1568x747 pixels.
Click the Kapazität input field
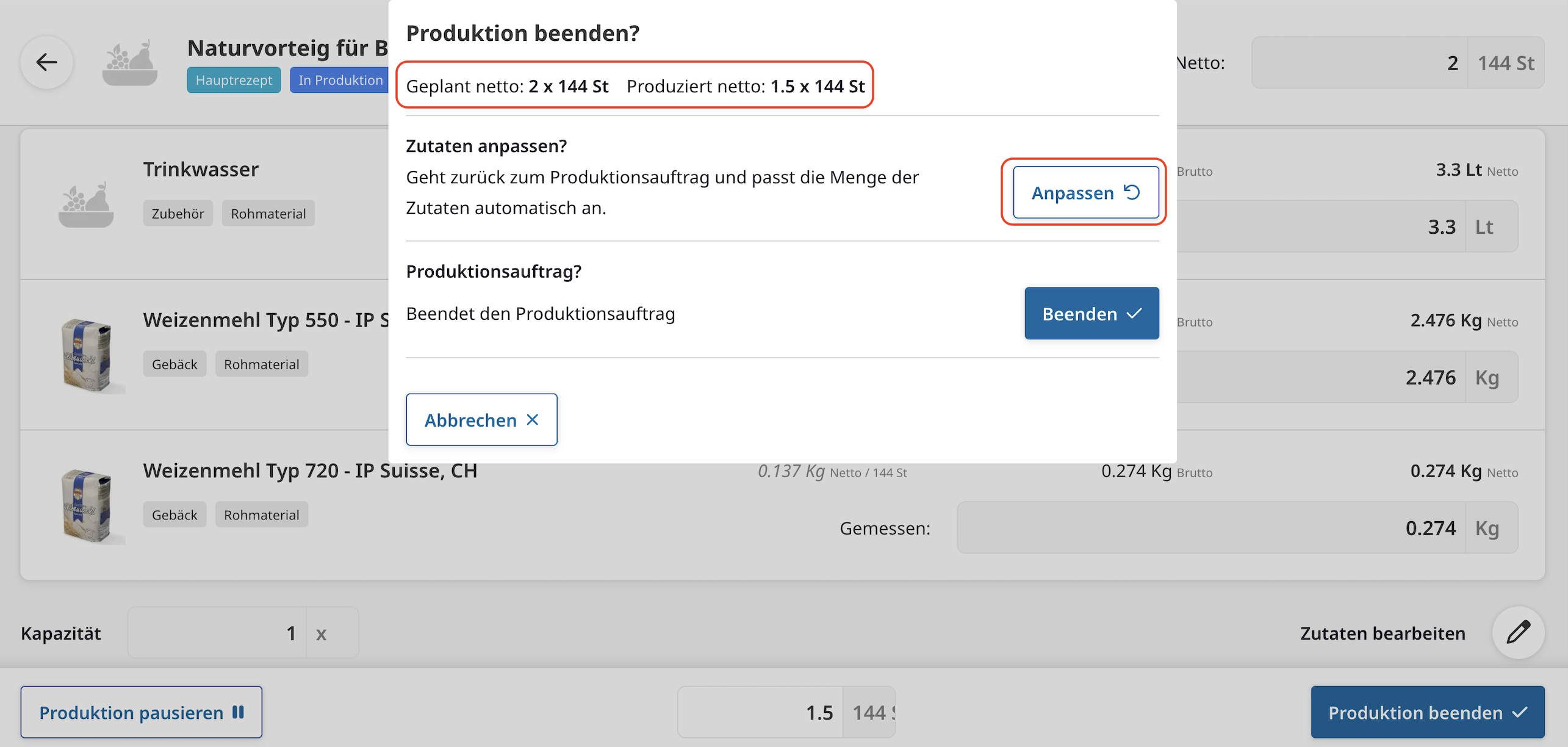pyautogui.click(x=217, y=633)
